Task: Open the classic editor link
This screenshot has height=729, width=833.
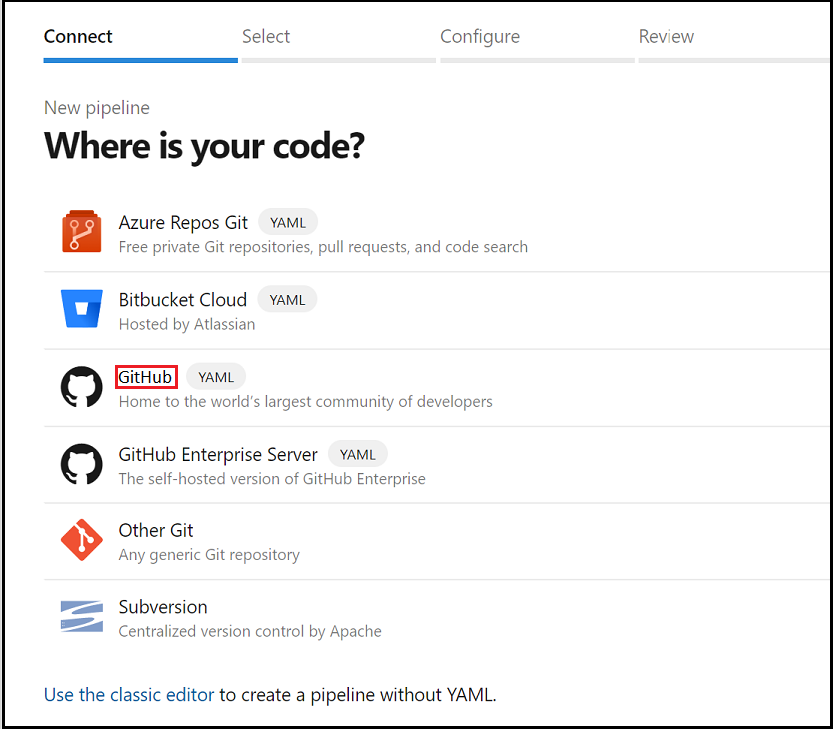Action: 128,694
